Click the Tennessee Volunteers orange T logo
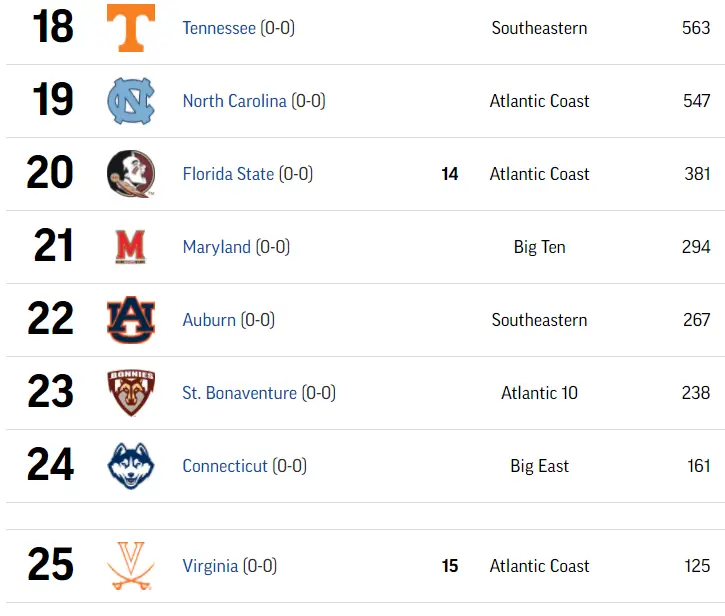 tap(131, 28)
